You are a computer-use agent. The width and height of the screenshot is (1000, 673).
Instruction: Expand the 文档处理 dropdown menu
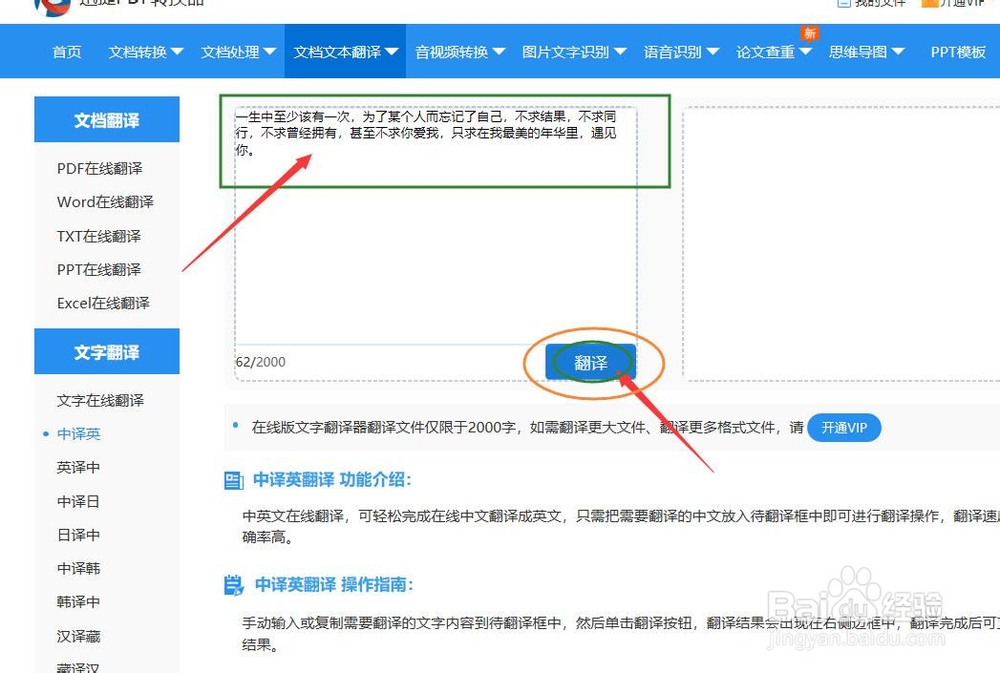[x=238, y=52]
